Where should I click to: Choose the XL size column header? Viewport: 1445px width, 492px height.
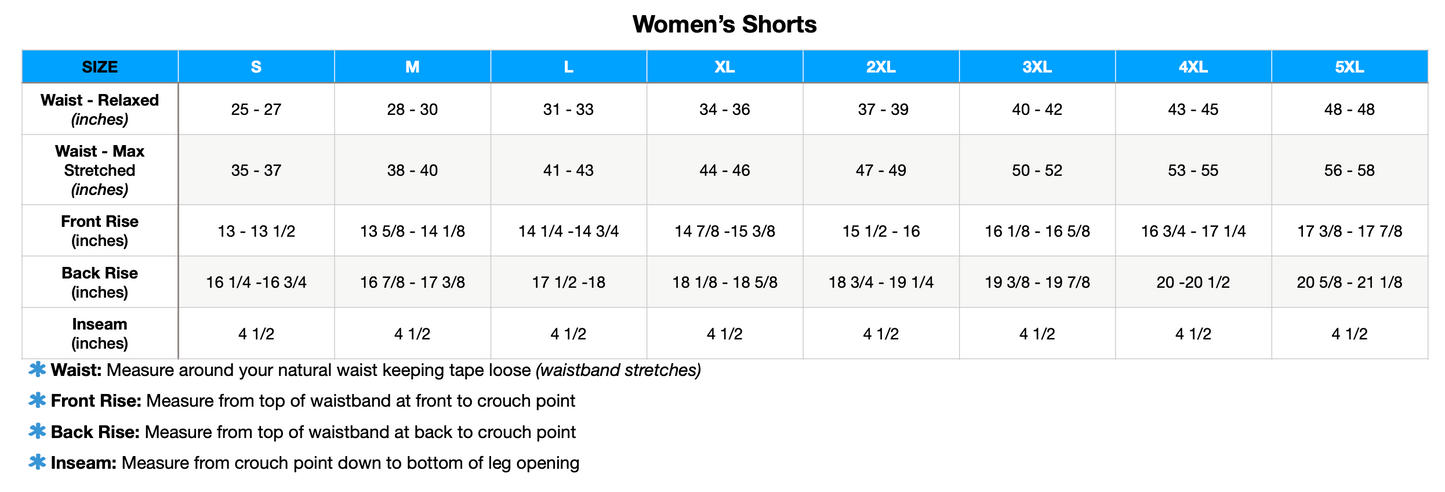[x=725, y=67]
